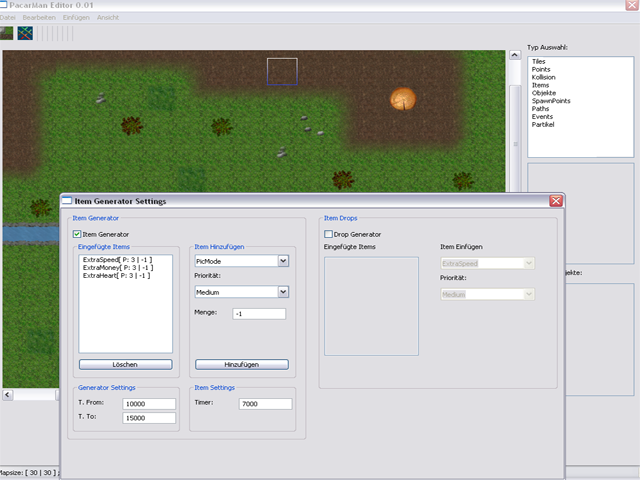Screen dimensions: 640x480
Task: Focus the Timer input field
Action: click(265, 404)
